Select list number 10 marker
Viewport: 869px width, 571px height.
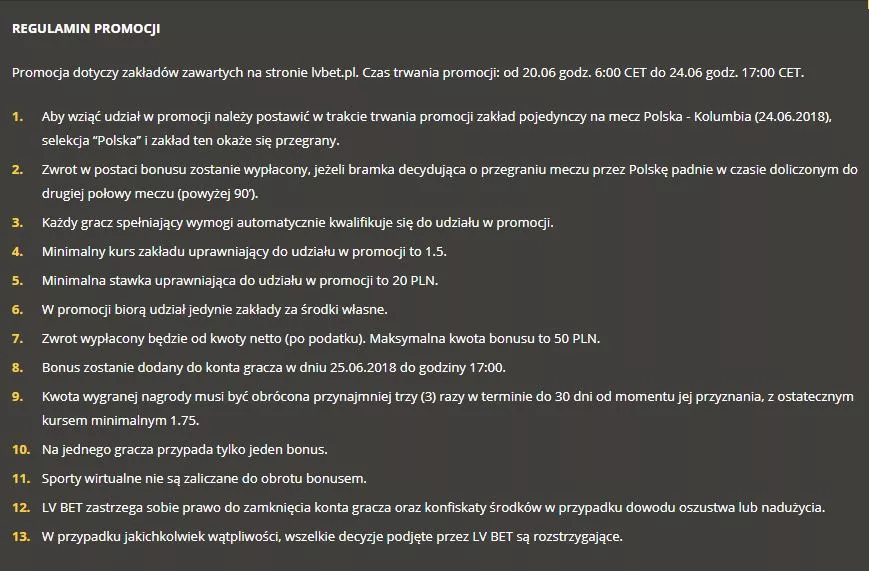click(x=21, y=450)
